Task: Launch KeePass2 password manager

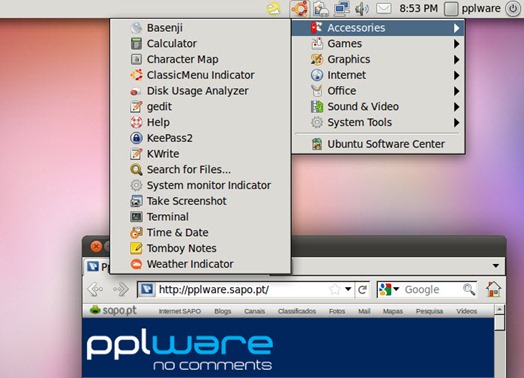Action: [x=201, y=138]
